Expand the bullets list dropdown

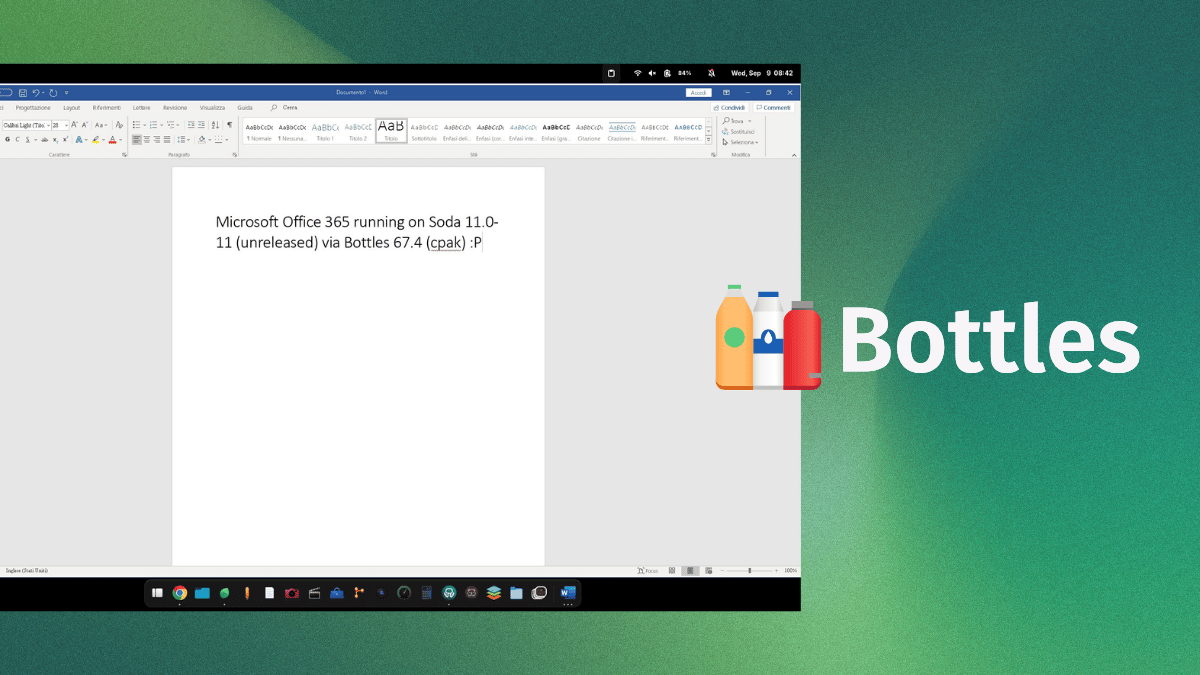tap(144, 125)
